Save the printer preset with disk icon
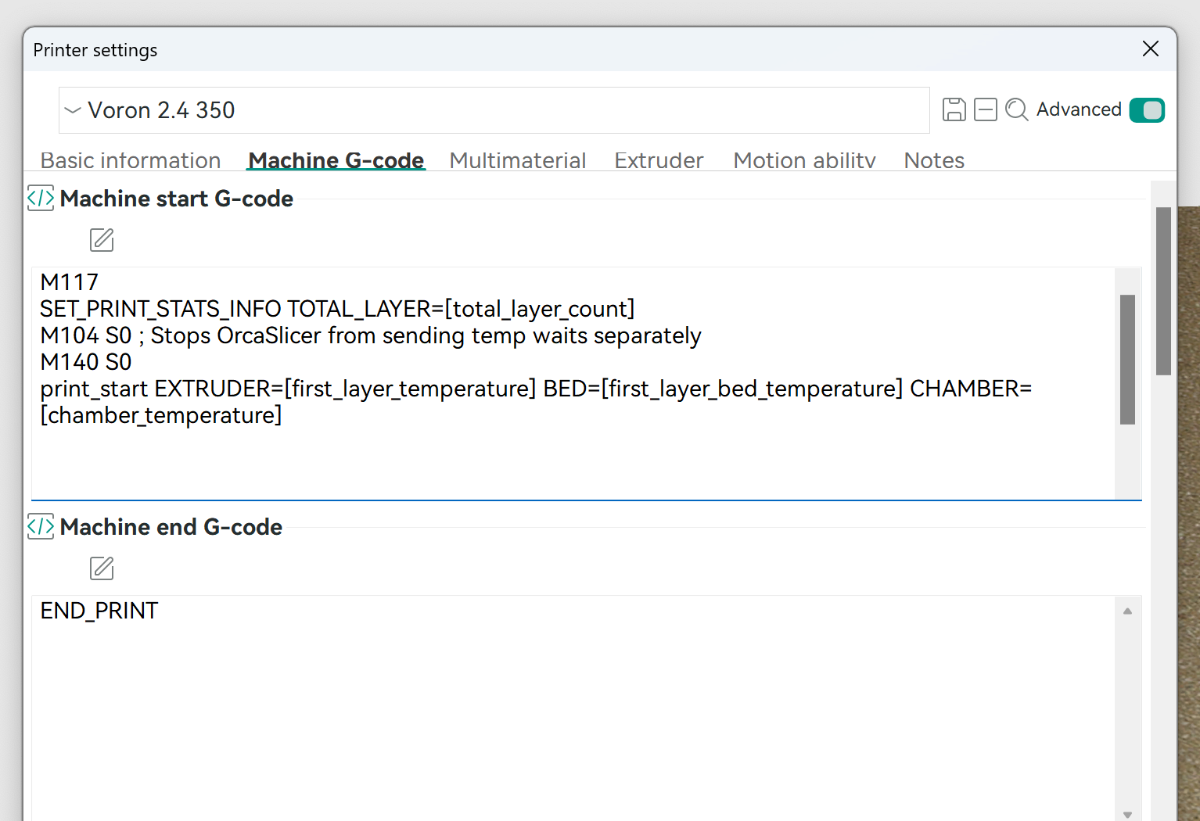Image resolution: width=1200 pixels, height=821 pixels. (x=954, y=110)
